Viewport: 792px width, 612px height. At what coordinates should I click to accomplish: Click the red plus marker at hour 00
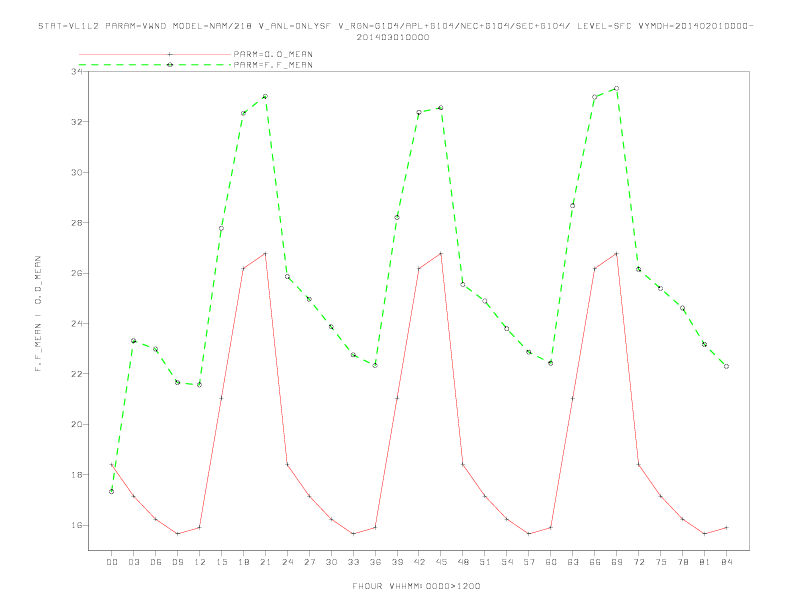click(112, 465)
